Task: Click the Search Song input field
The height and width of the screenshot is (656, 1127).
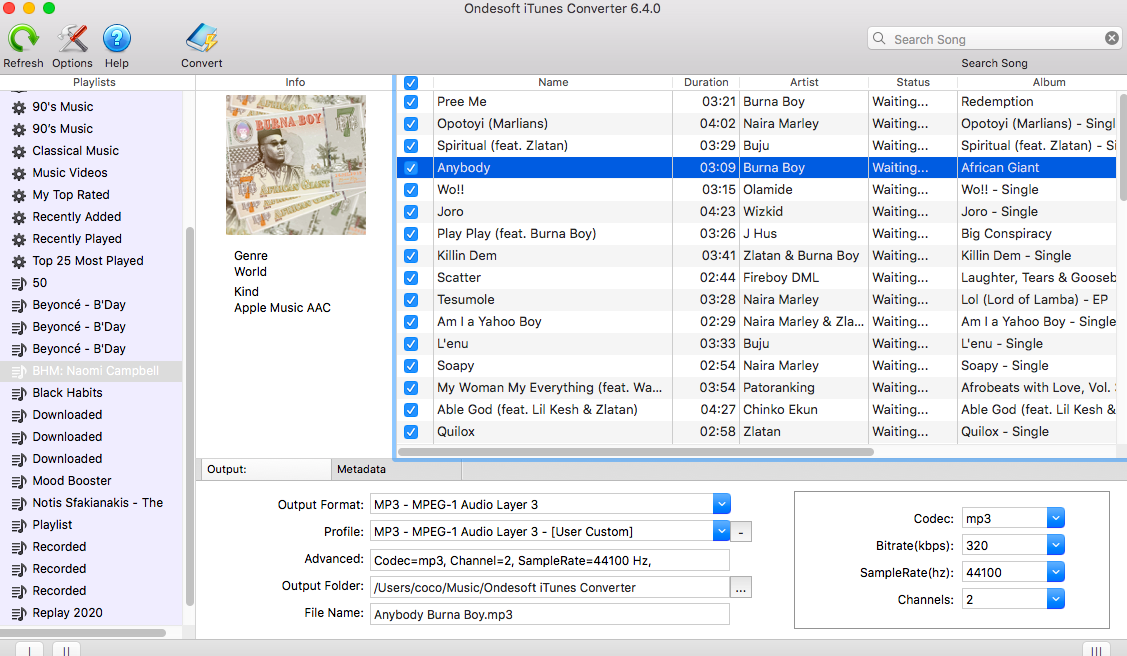Action: click(x=995, y=39)
